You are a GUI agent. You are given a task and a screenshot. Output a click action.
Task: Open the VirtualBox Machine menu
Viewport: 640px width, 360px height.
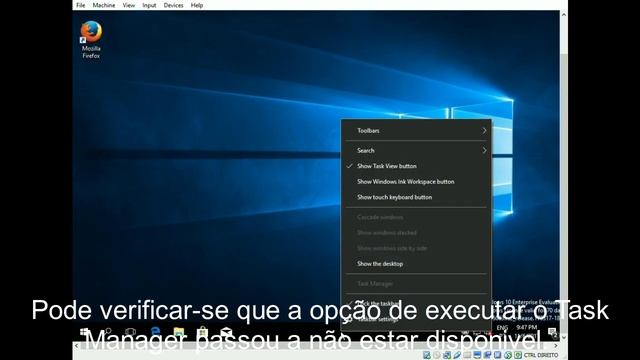(104, 5)
